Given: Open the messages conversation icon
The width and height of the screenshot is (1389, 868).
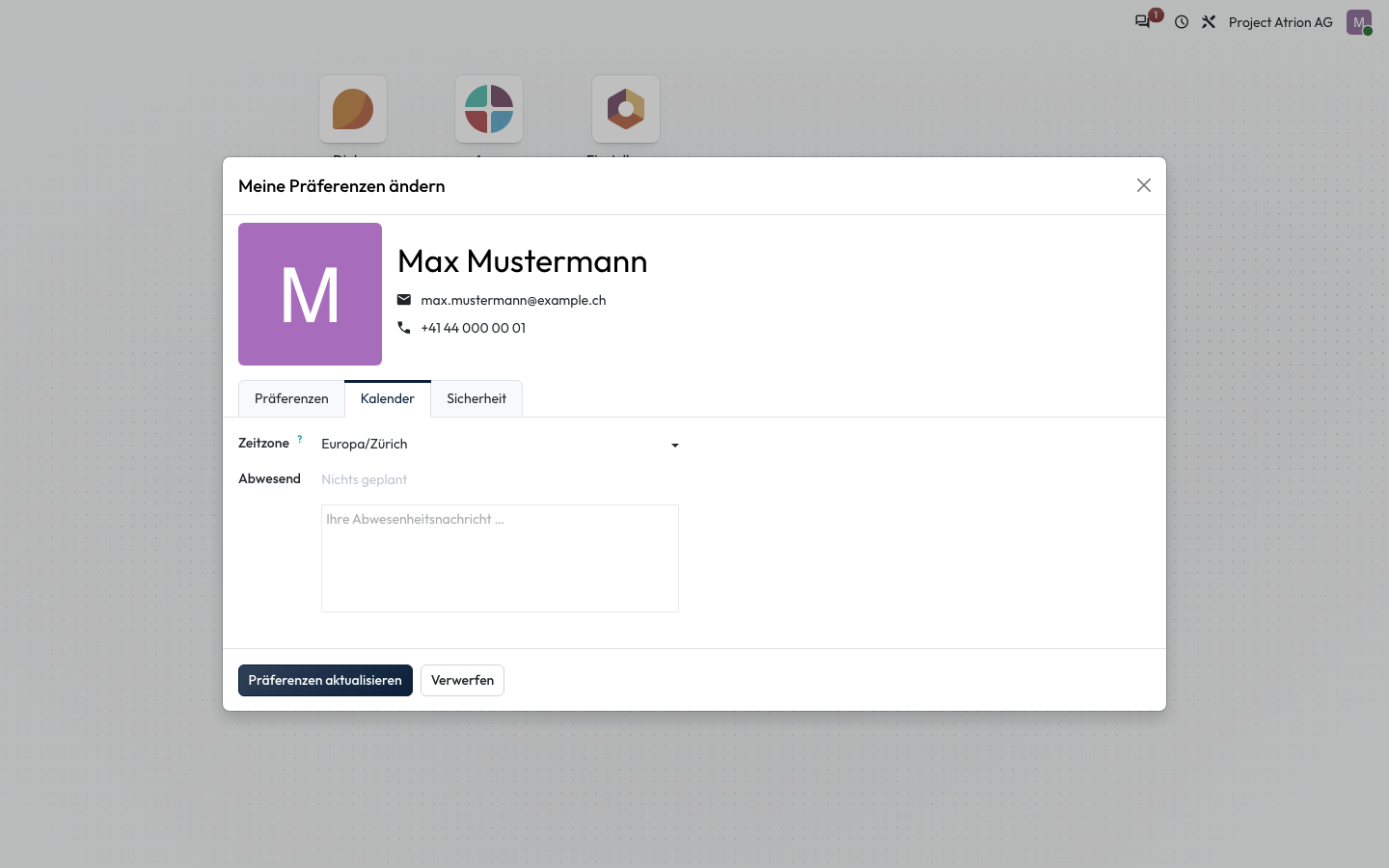Looking at the screenshot, I should [x=1144, y=21].
